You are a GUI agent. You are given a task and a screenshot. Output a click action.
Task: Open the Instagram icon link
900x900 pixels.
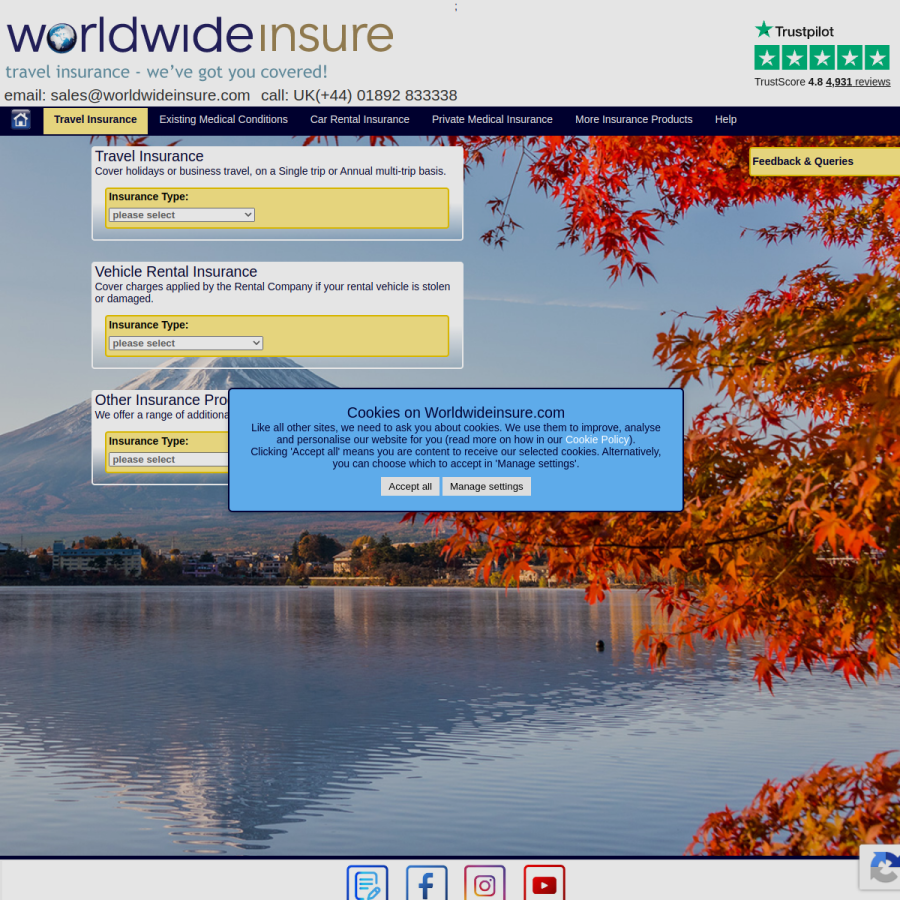pos(485,883)
